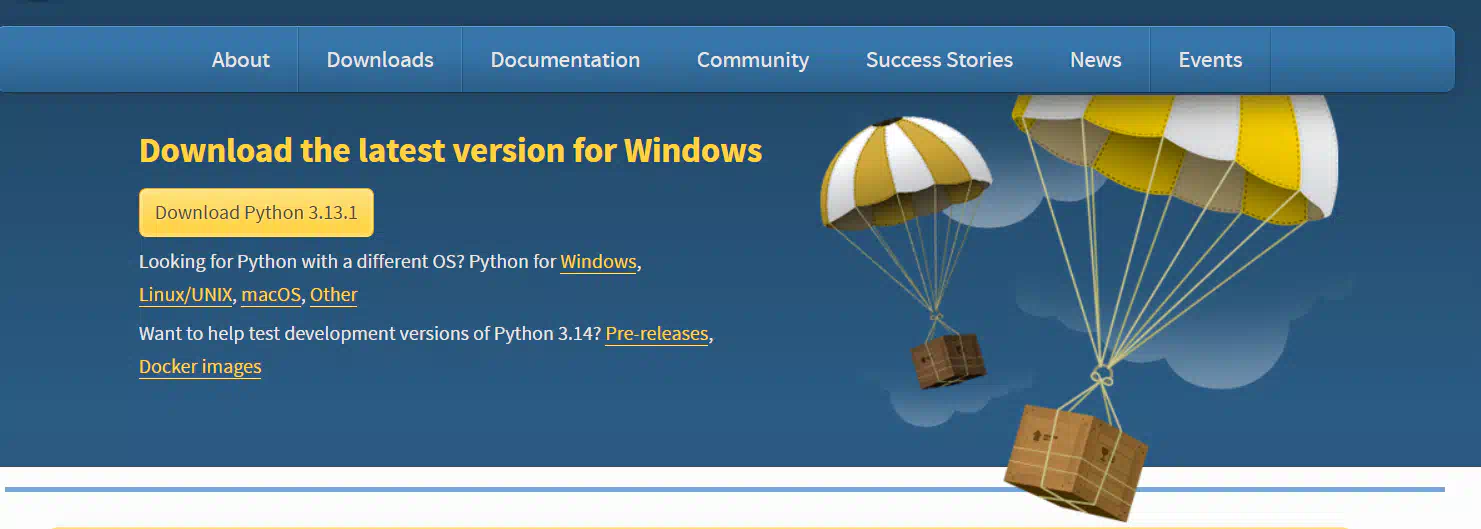Viewport: 1481px width, 529px height.
Task: Click the heading Download the latest version for Windows
Action: tap(451, 151)
